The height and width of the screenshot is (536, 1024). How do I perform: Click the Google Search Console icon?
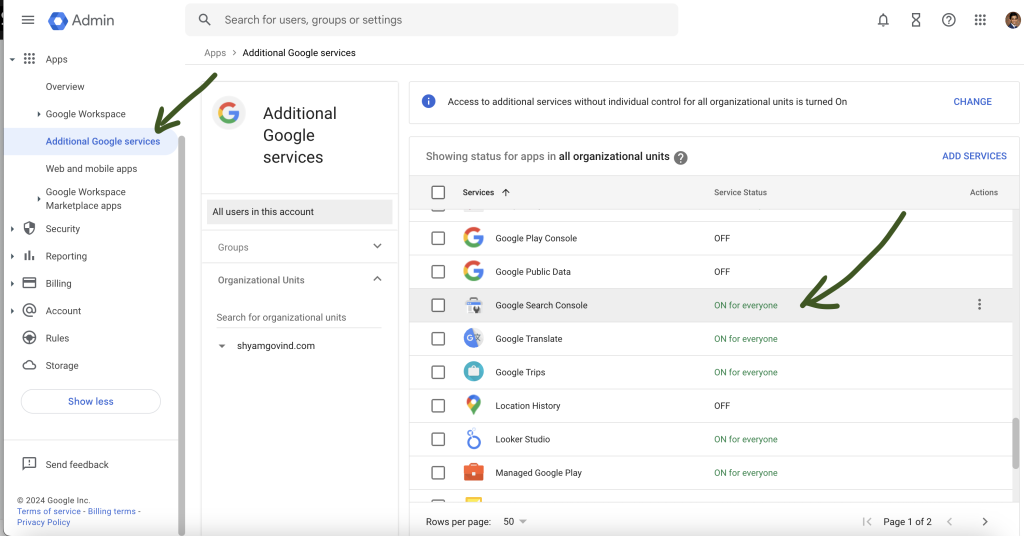[x=473, y=305]
